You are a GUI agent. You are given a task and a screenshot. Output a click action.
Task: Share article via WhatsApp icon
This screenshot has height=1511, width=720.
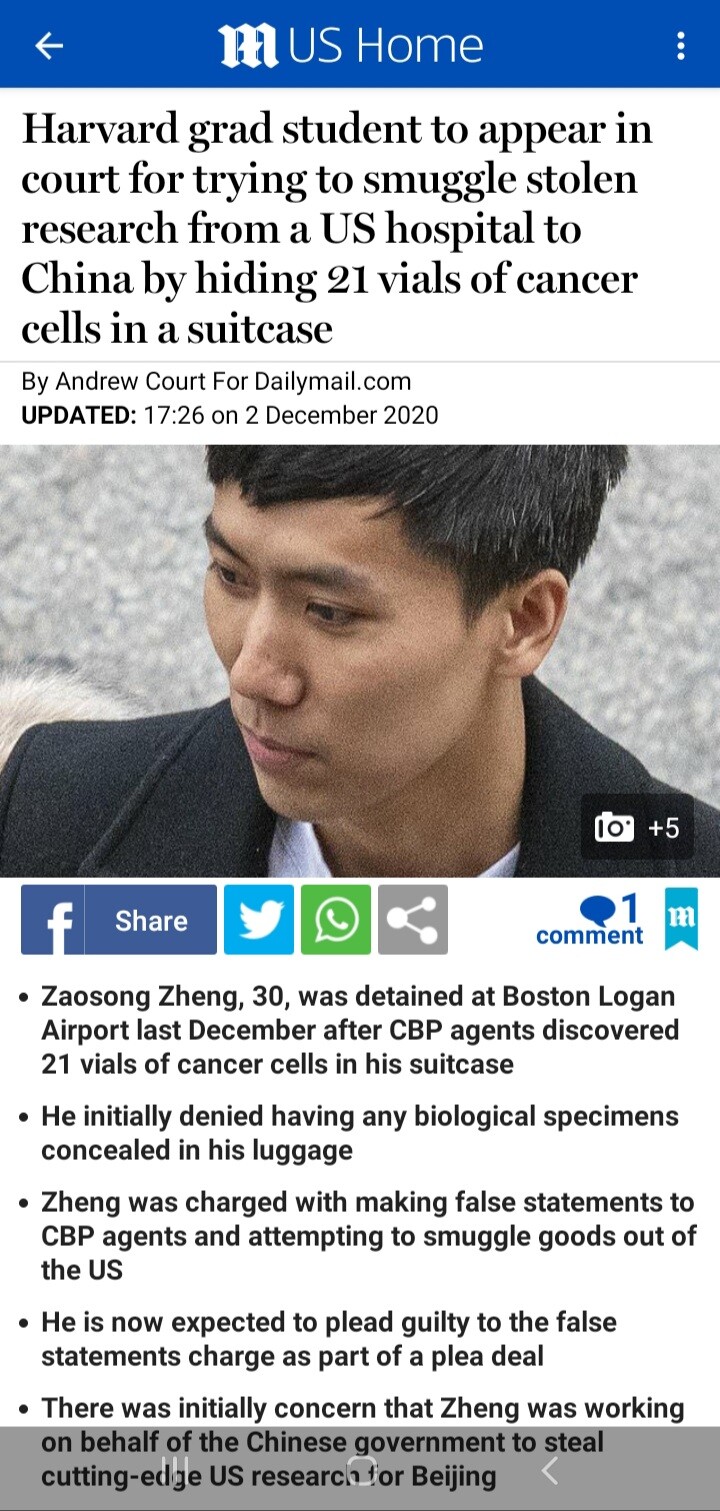coord(336,920)
